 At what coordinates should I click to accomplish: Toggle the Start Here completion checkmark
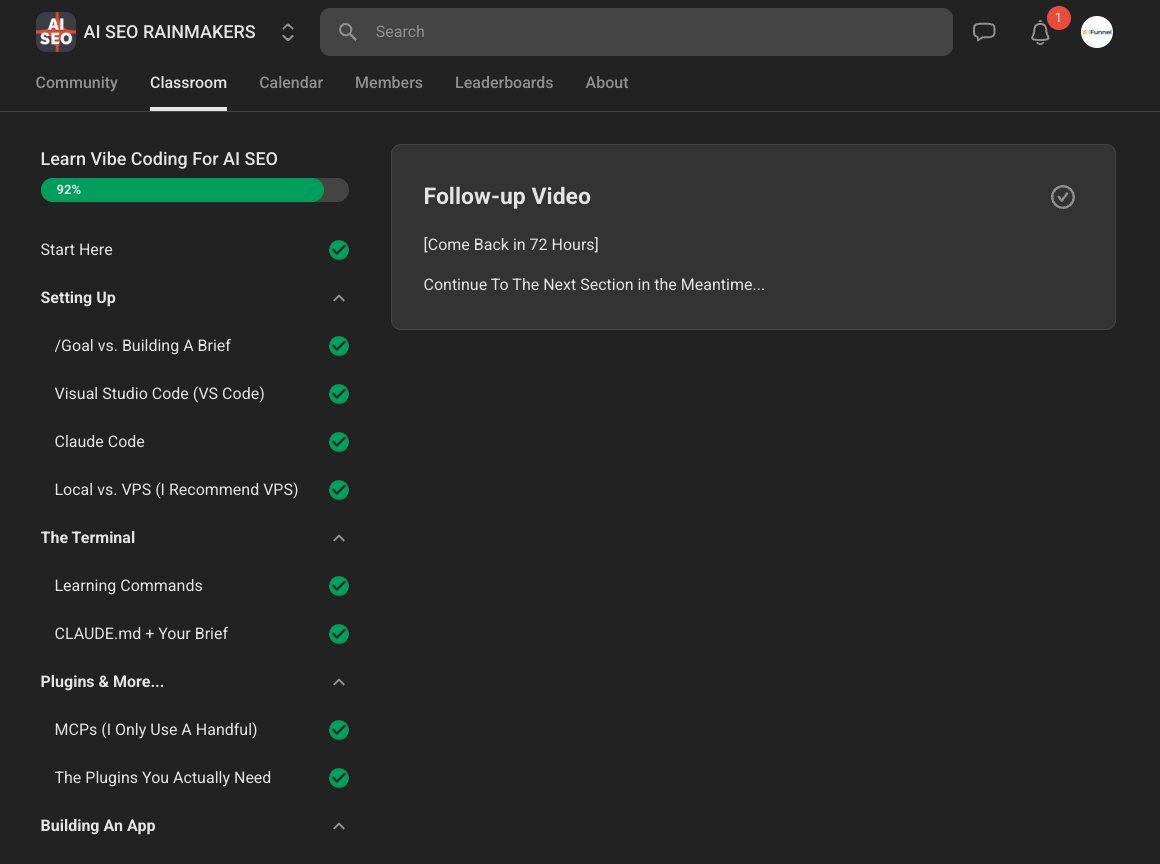(339, 250)
